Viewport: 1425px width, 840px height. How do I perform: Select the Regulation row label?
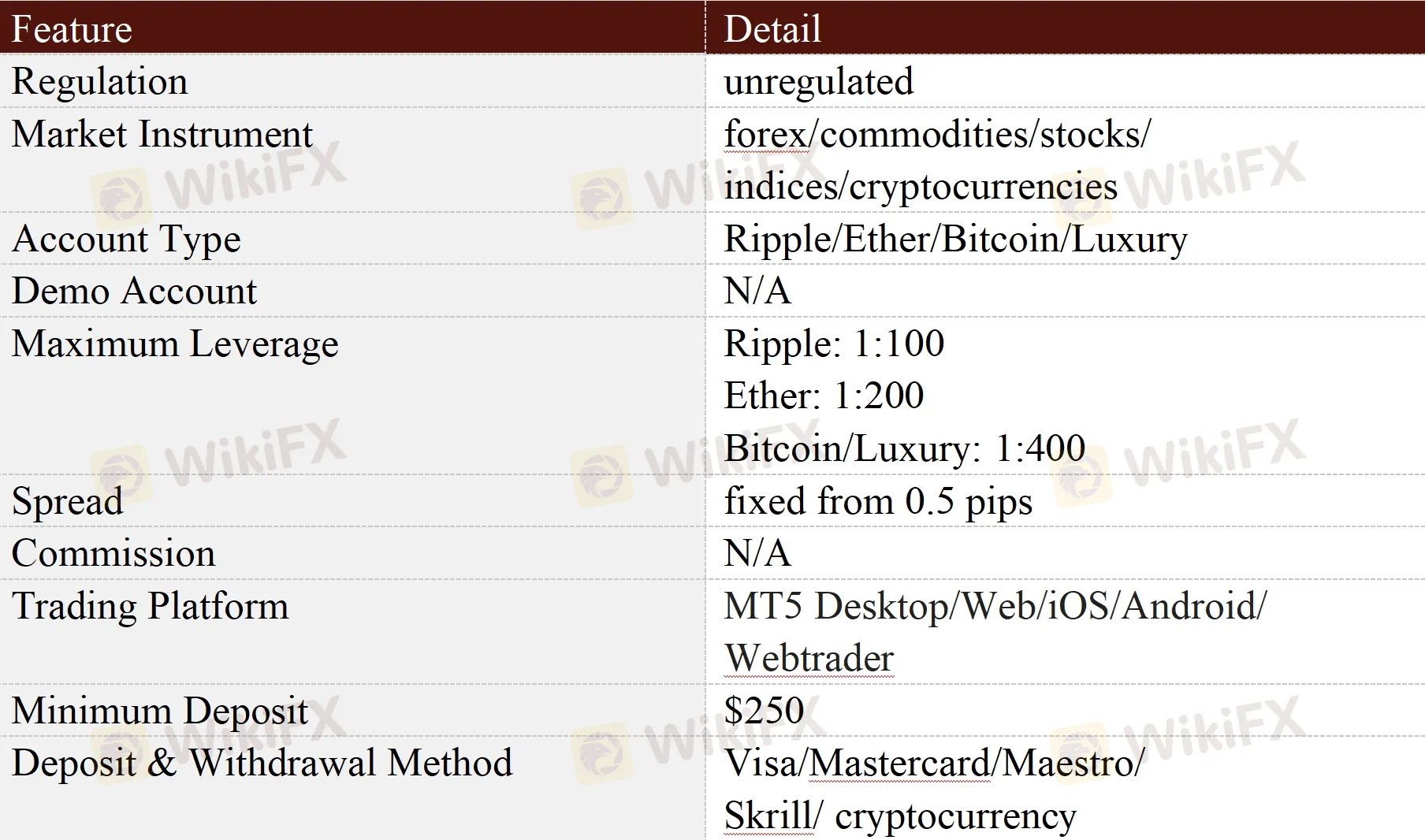(x=100, y=82)
